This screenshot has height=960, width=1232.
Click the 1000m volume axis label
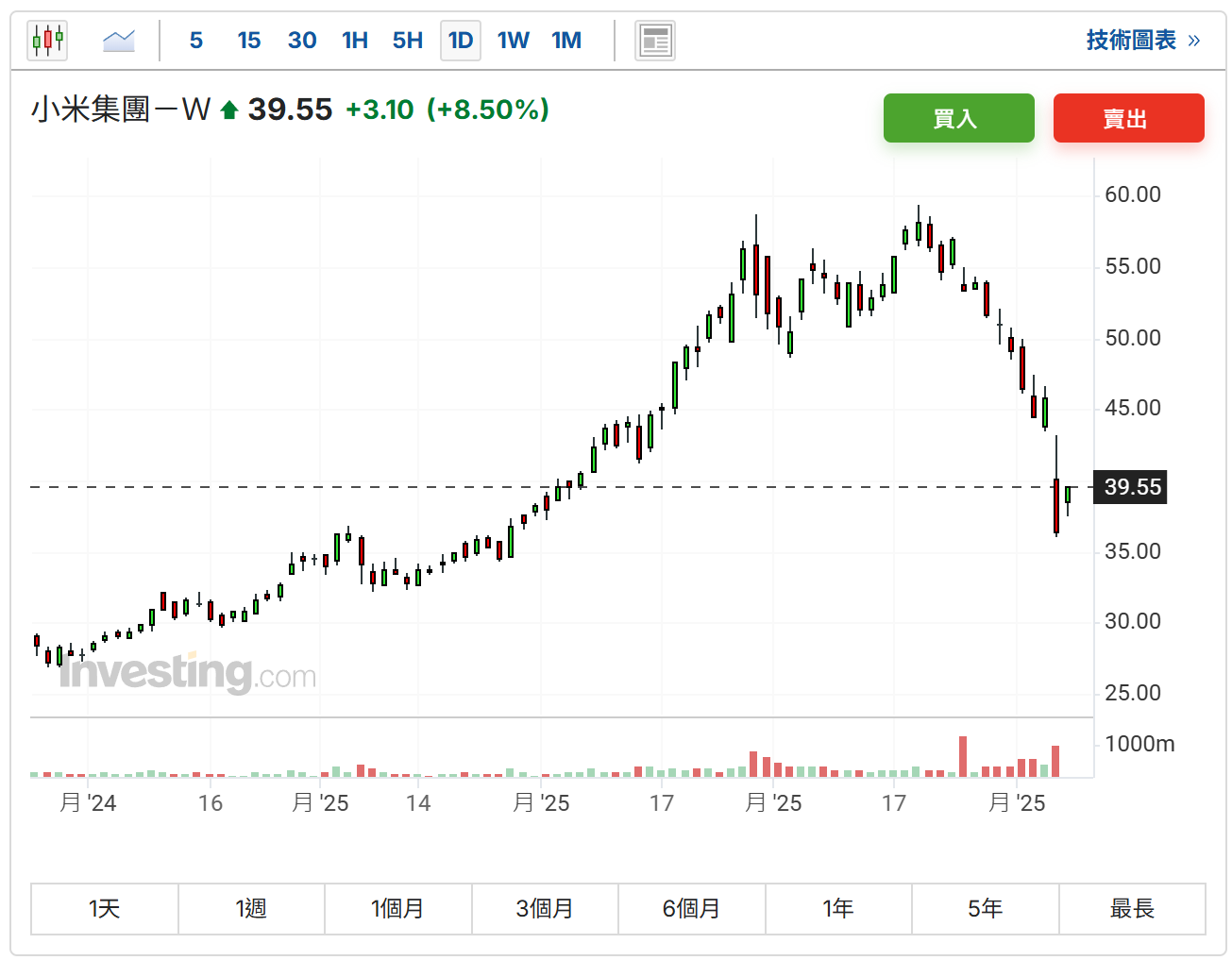[1139, 744]
